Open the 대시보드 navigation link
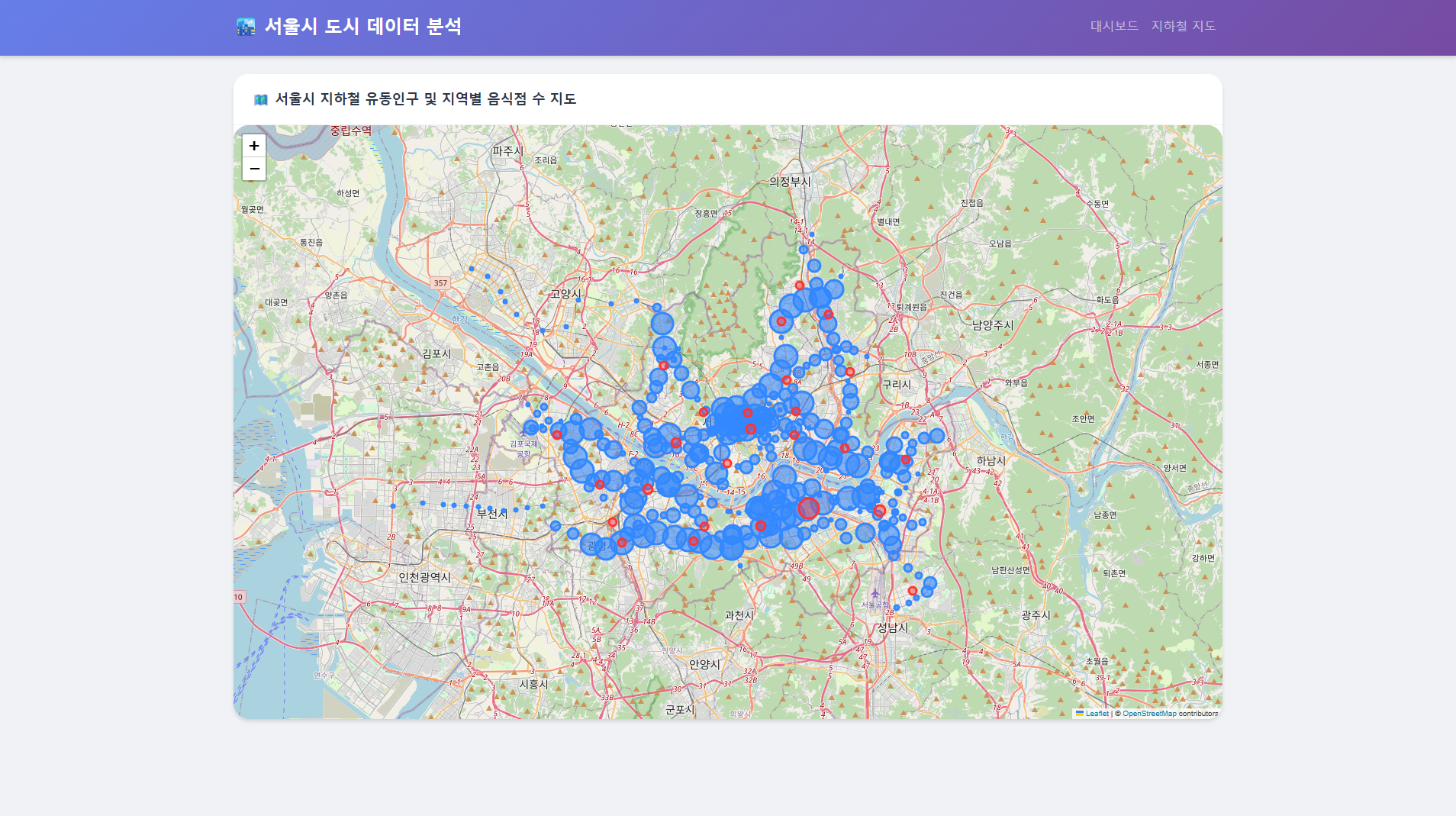The image size is (1456, 816). (1114, 26)
